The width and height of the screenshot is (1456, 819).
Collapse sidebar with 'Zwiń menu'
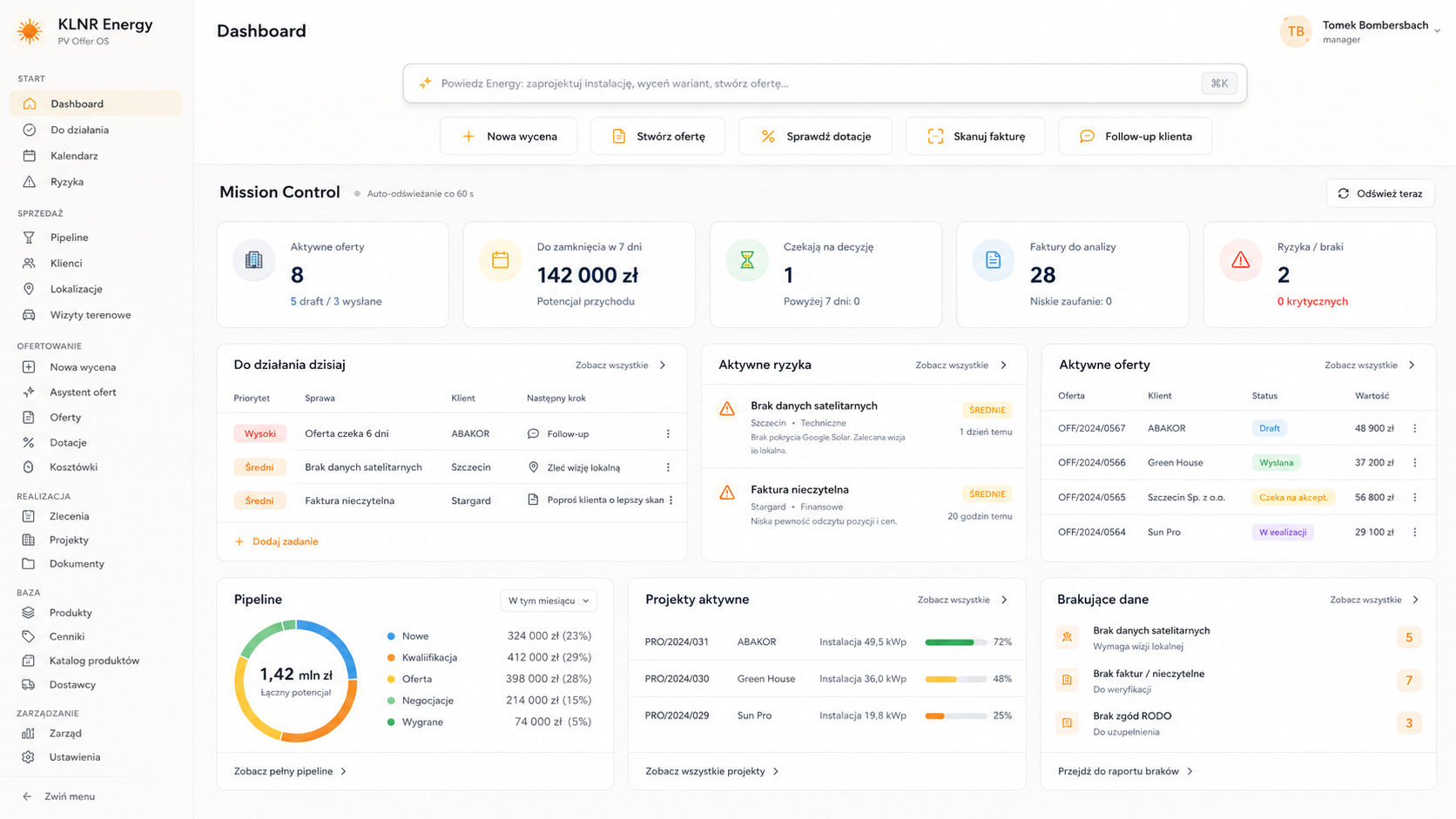tap(59, 796)
